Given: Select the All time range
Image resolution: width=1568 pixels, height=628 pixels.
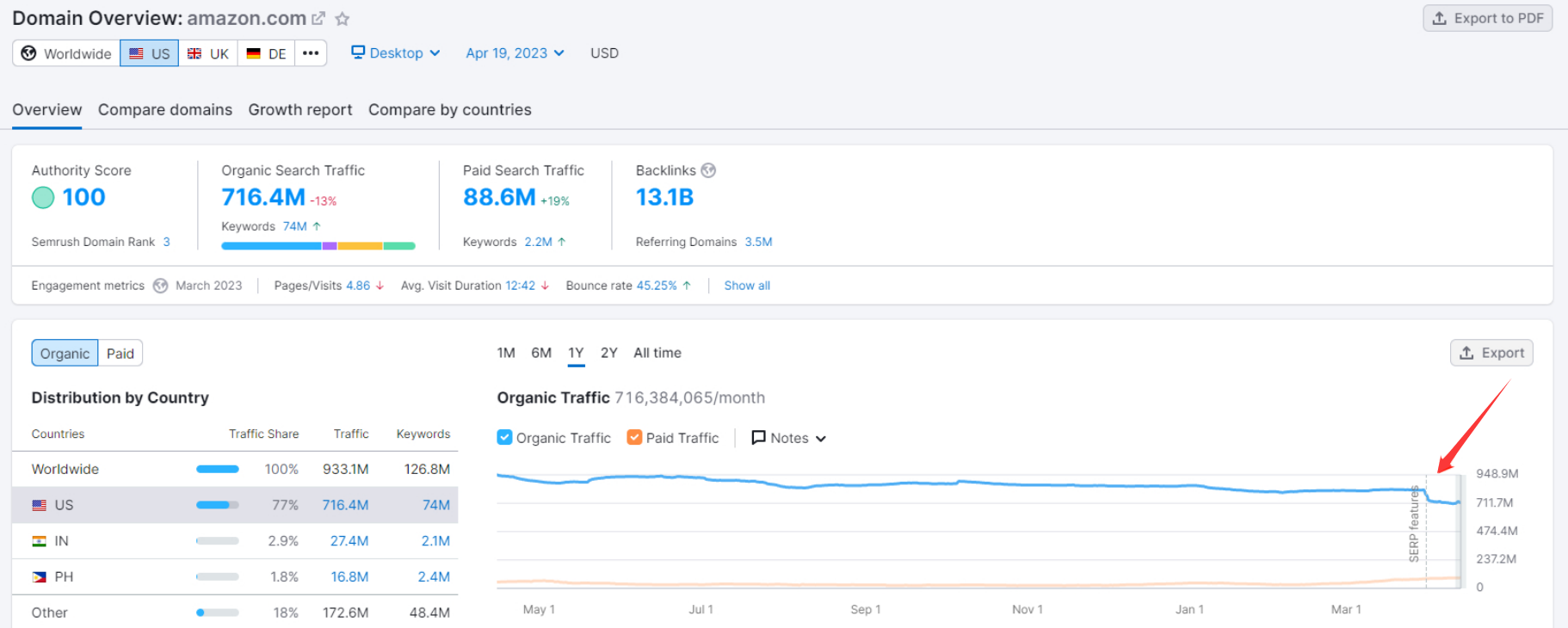Looking at the screenshot, I should (x=657, y=353).
